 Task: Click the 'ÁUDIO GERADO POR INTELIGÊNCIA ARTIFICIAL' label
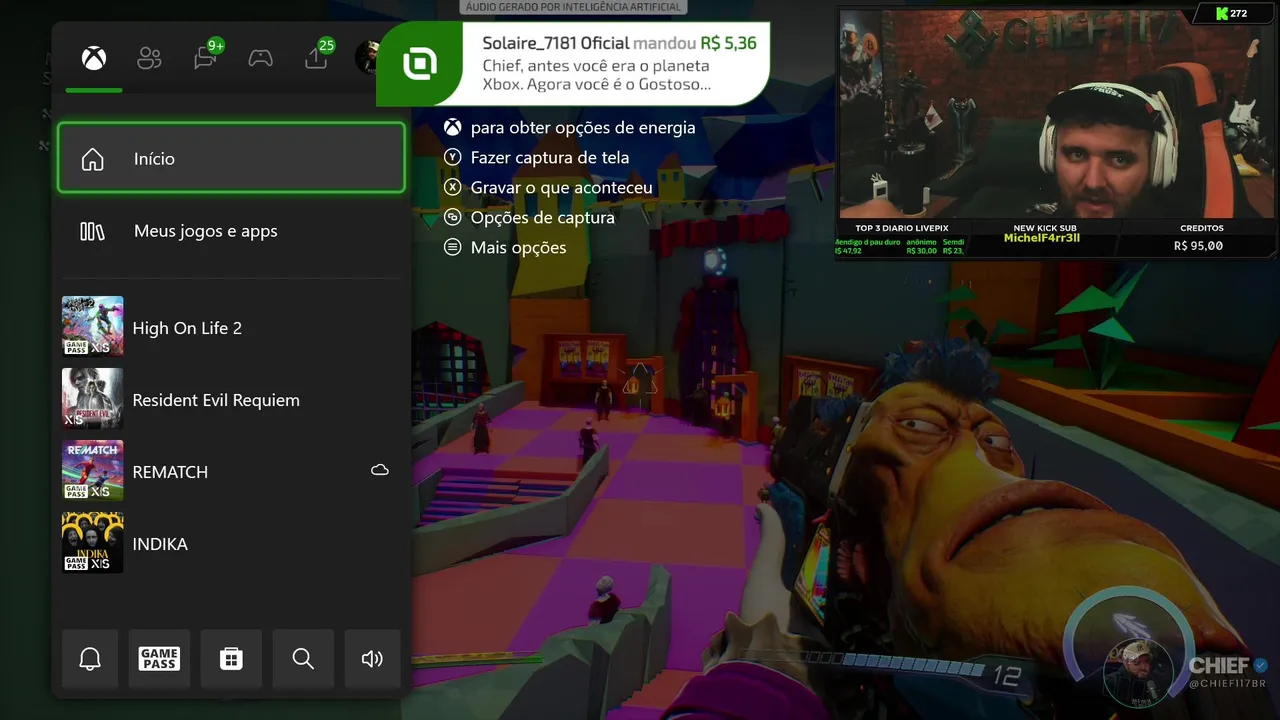pos(573,7)
